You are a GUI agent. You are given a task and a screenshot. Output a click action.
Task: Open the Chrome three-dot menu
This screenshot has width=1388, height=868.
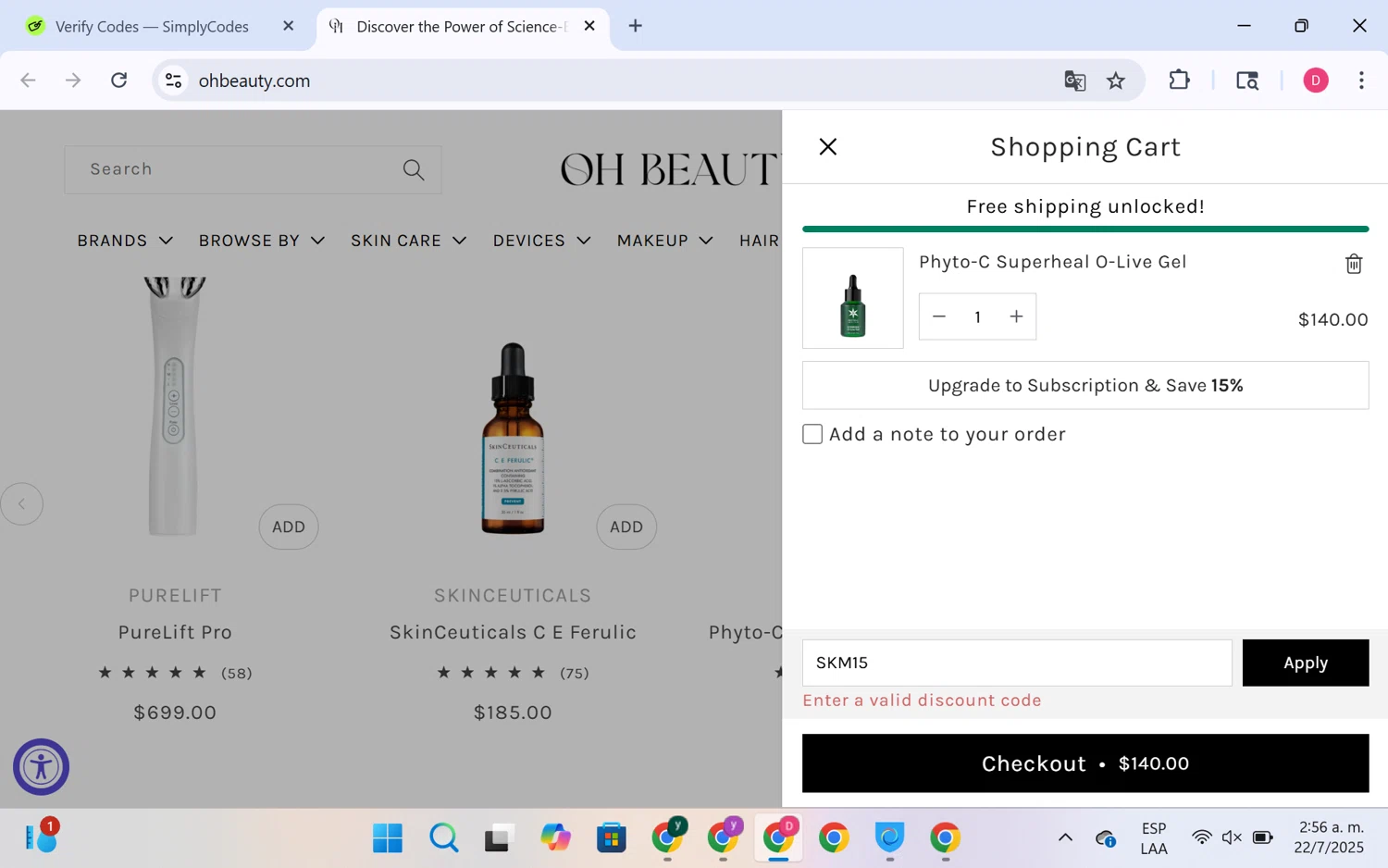point(1360,81)
